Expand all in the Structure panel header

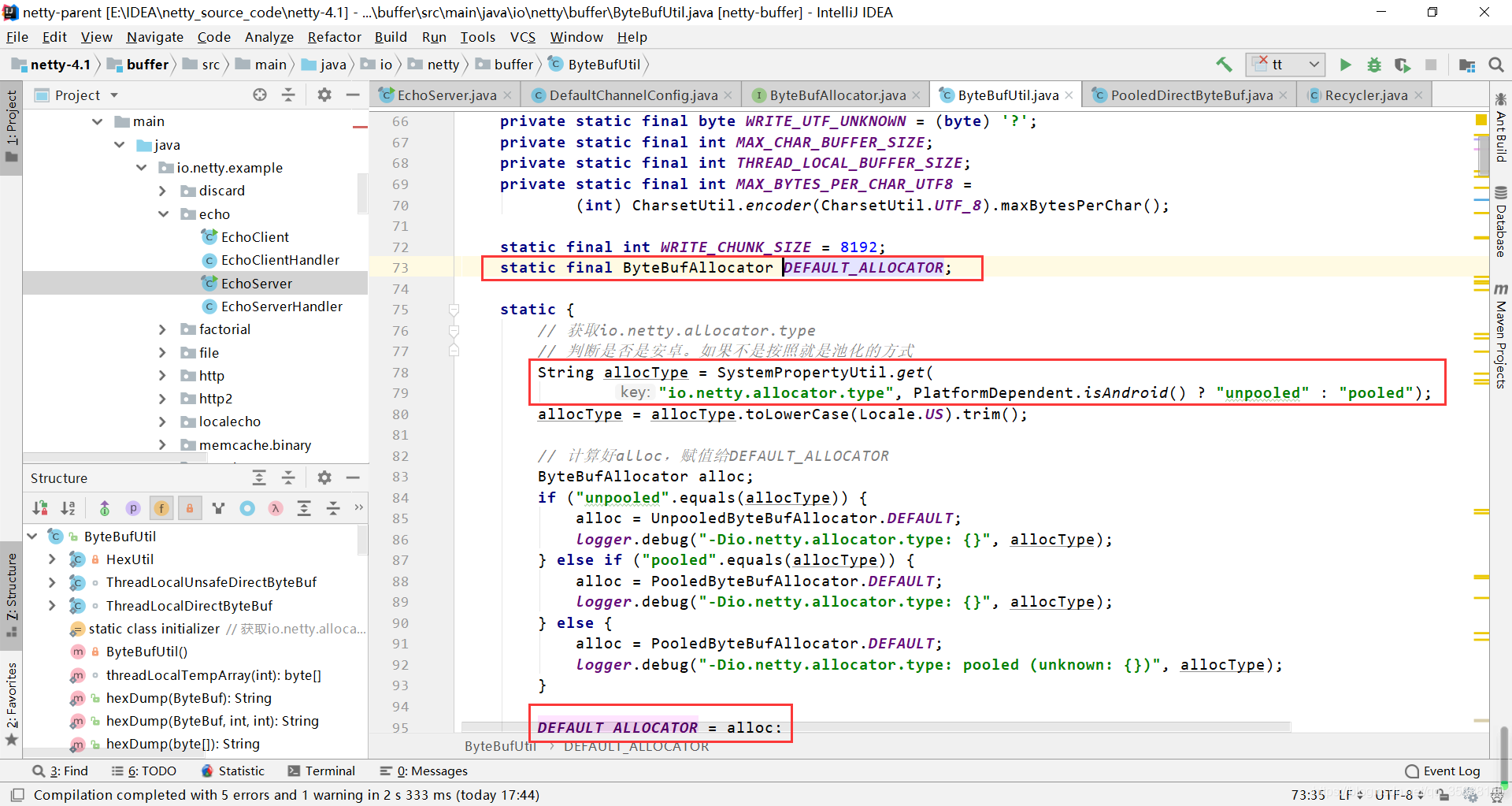(259, 477)
